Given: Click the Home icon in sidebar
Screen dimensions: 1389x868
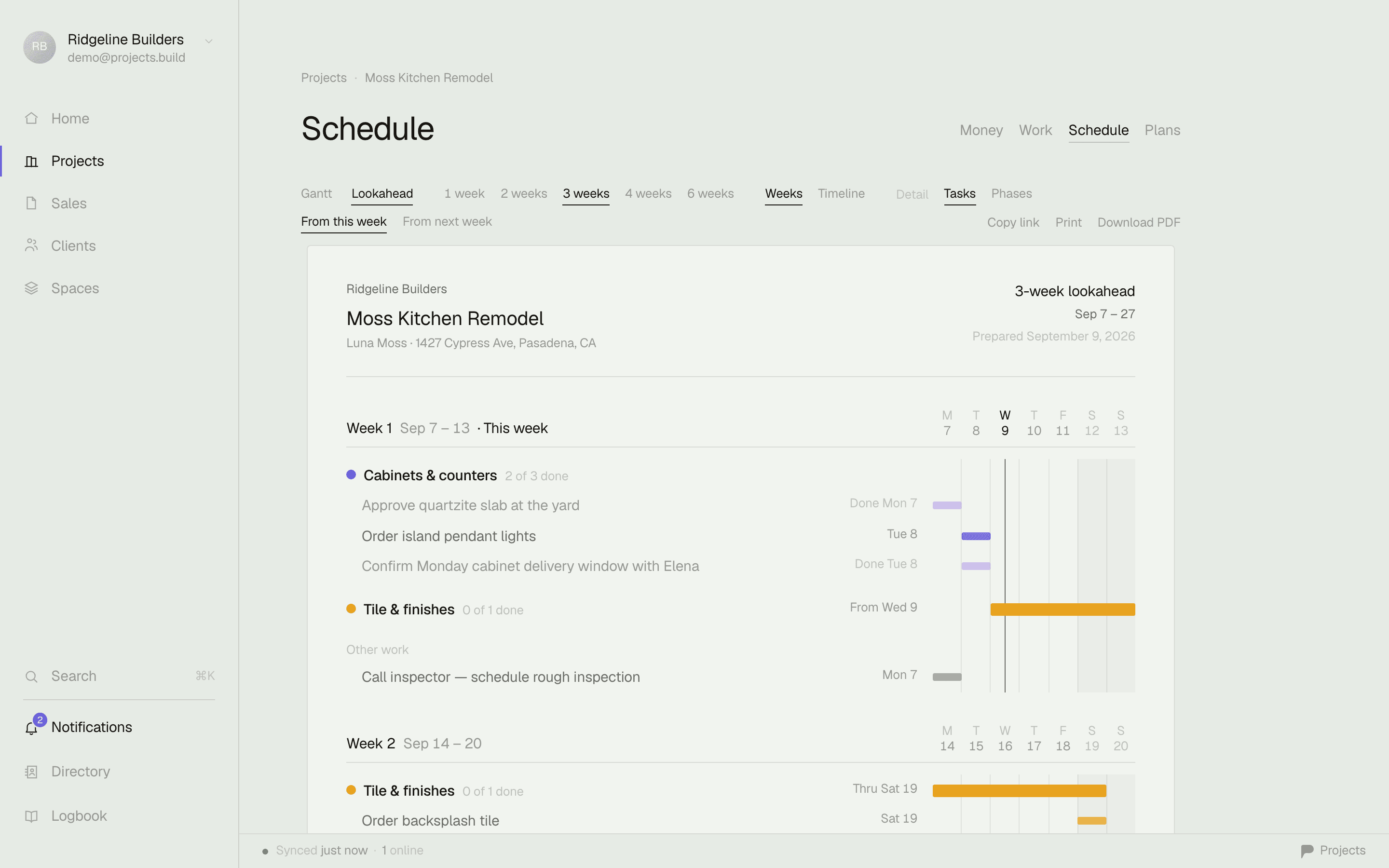Looking at the screenshot, I should 31,118.
